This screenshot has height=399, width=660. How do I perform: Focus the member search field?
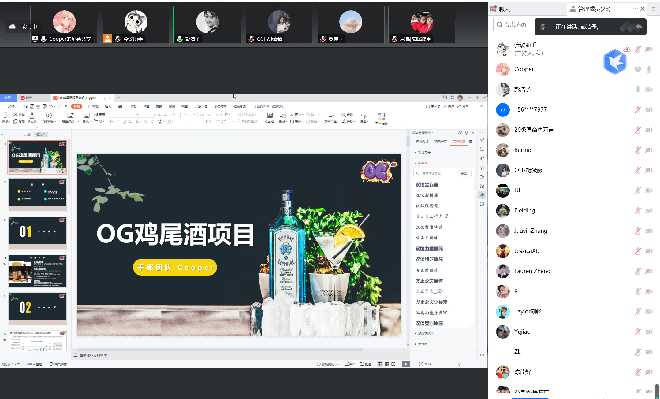pyautogui.click(x=514, y=25)
